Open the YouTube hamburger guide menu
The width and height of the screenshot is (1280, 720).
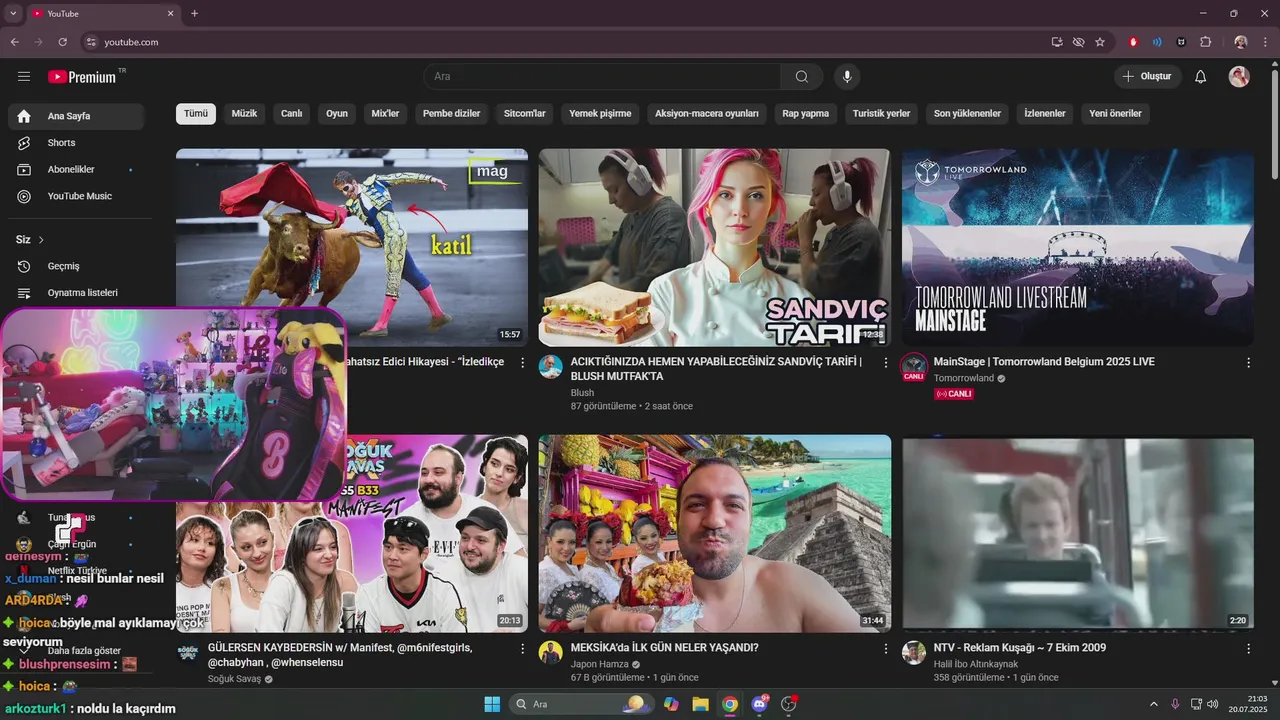point(24,77)
